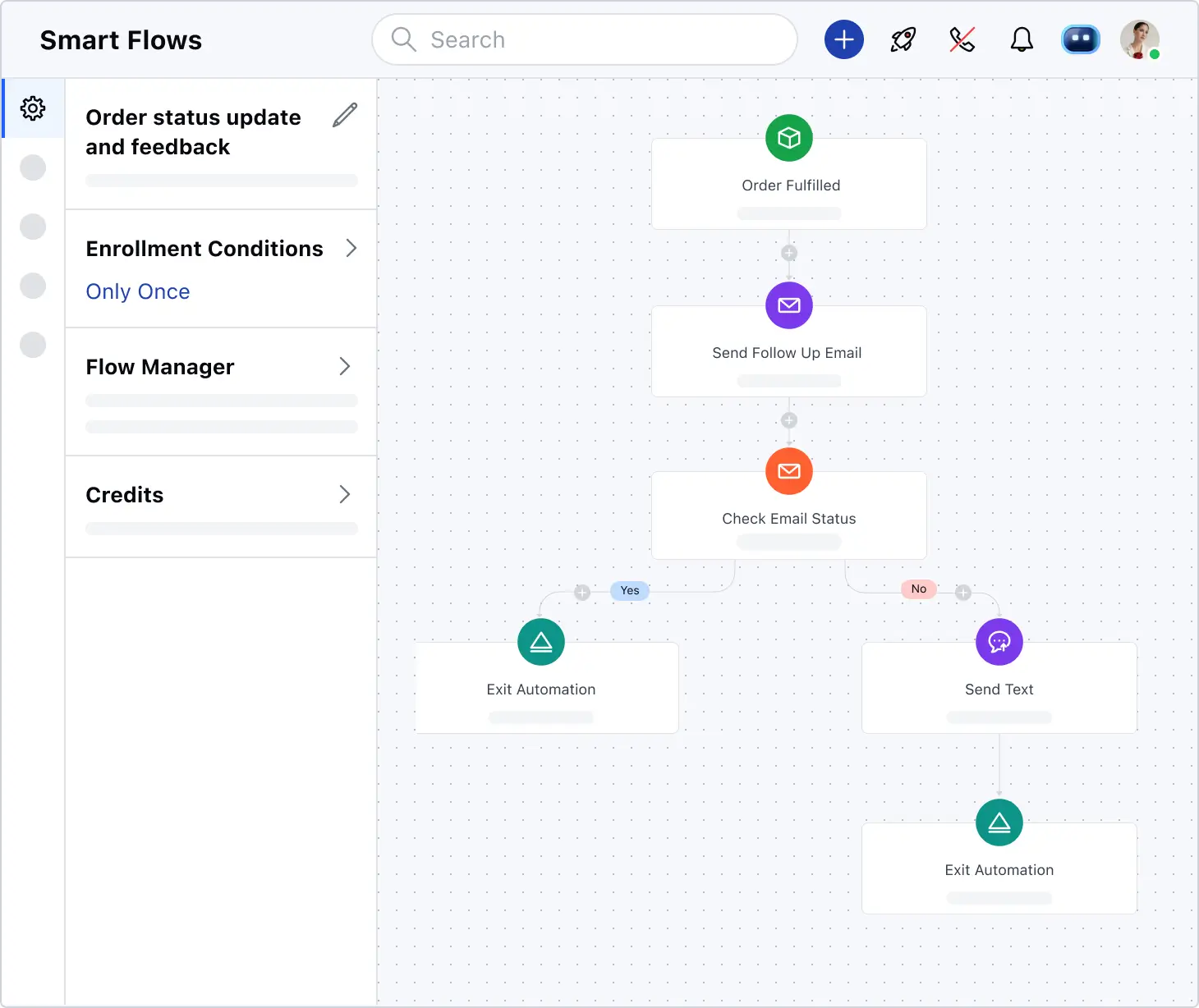
Task: Expand the Flow Manager section
Action: (x=345, y=366)
